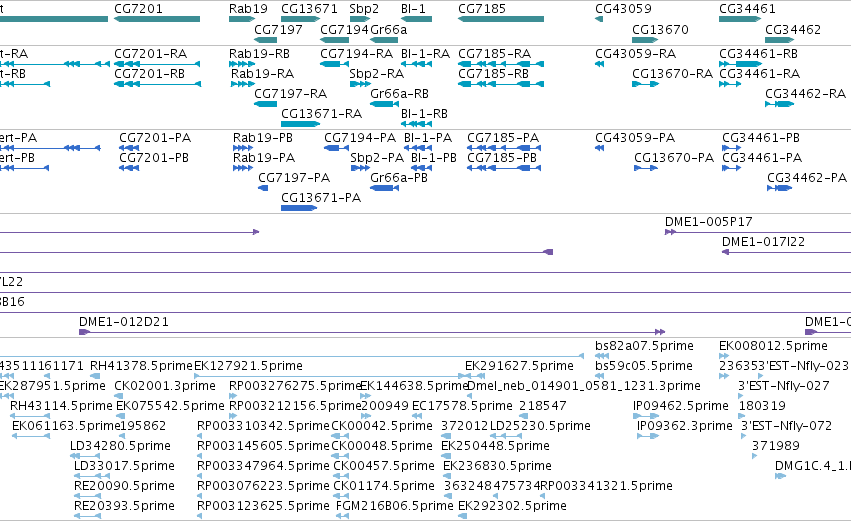The height and width of the screenshot is (521, 851).
Task: Click the Gr66a-RB transcript label
Action: pyautogui.click(x=399, y=93)
